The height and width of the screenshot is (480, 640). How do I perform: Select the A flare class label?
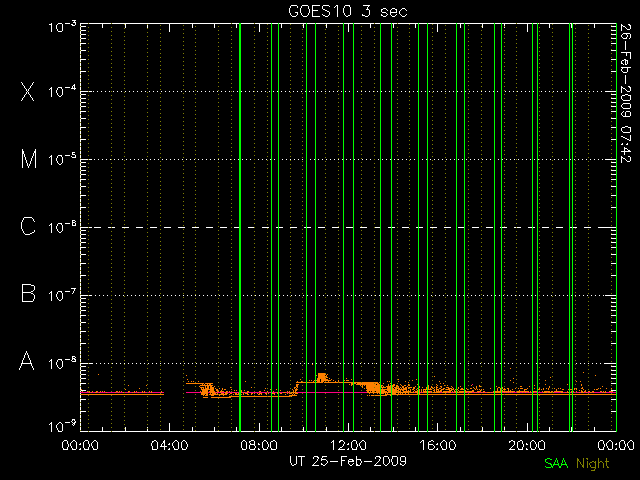27,361
